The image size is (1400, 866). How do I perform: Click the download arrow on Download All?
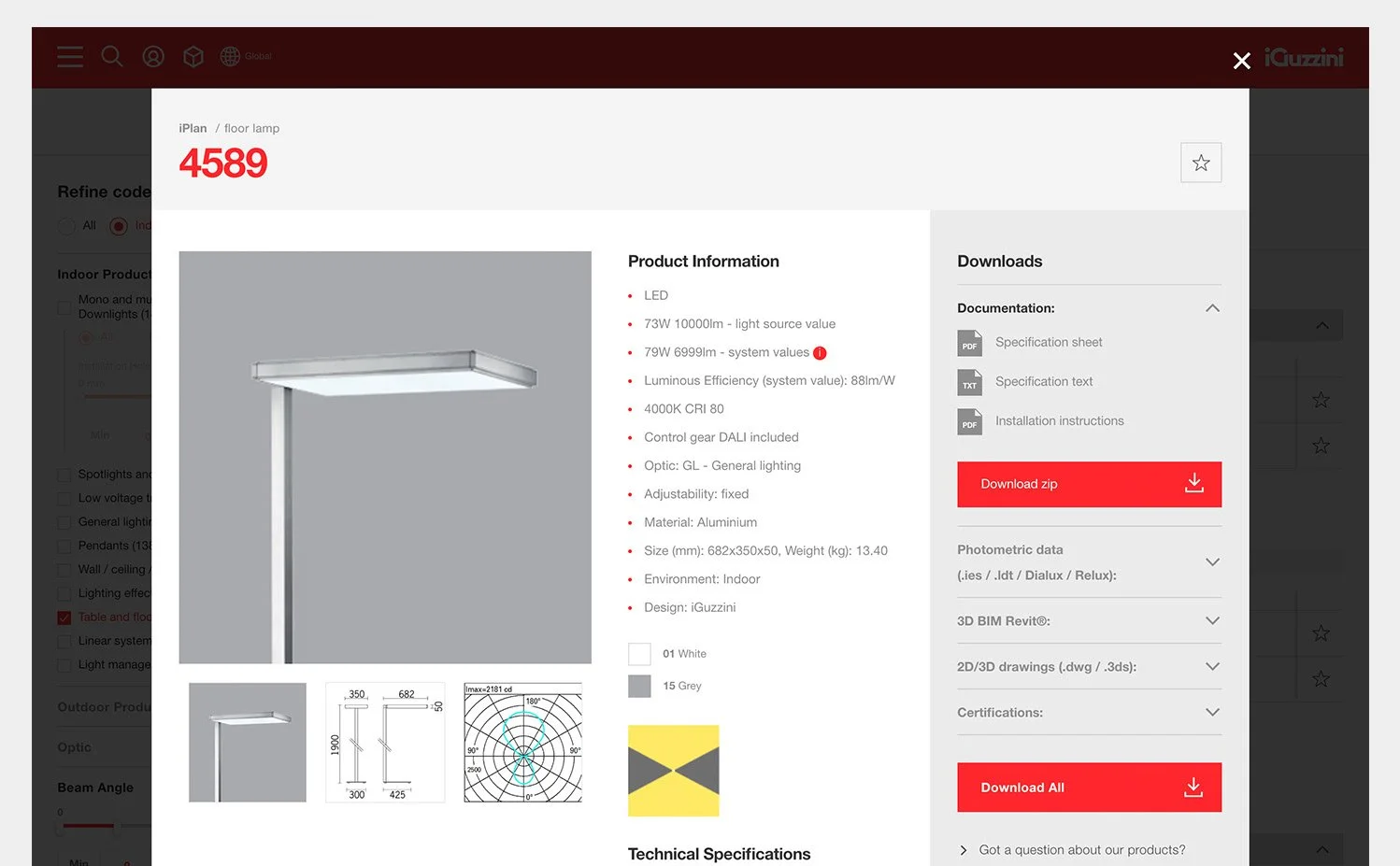pyautogui.click(x=1193, y=787)
